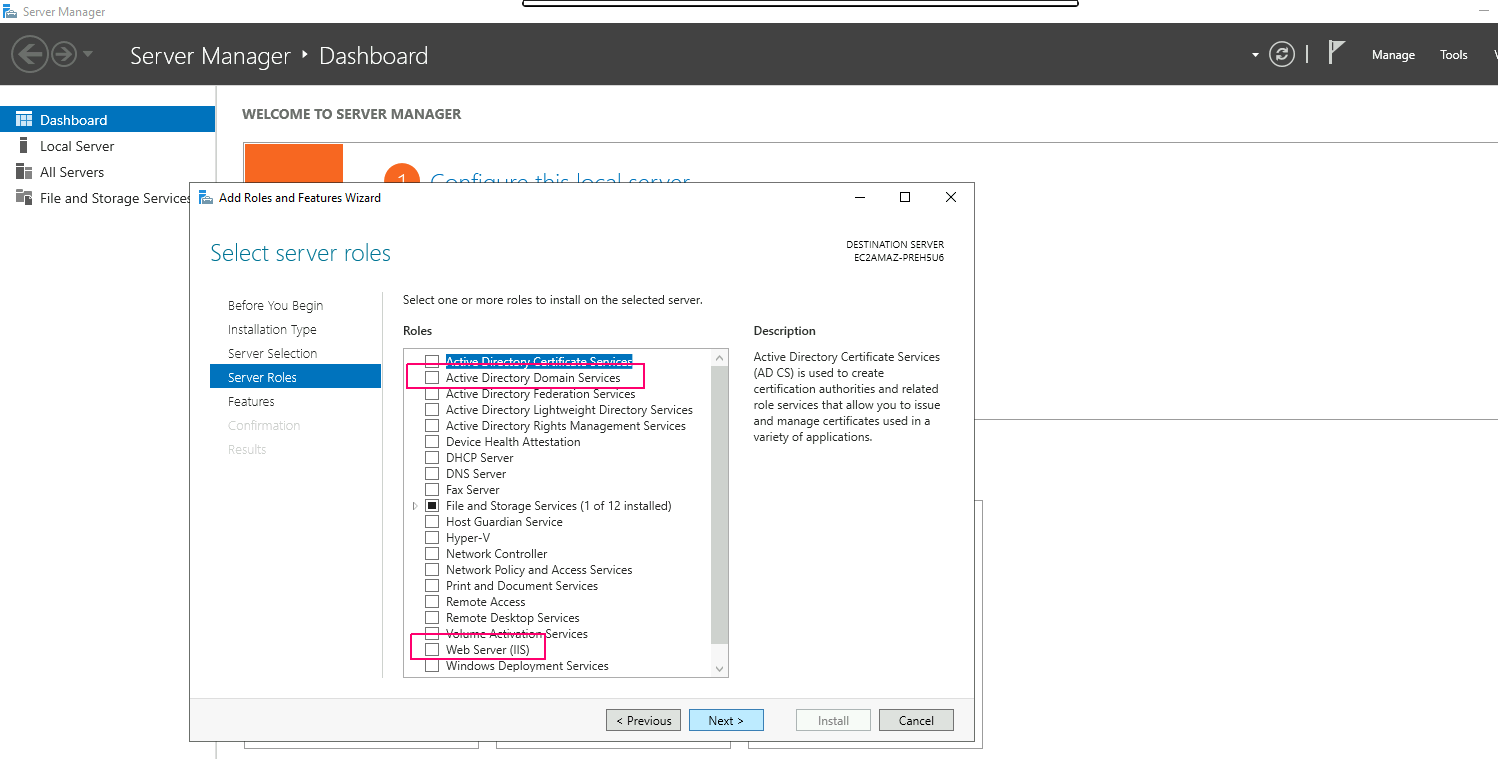1498x759 pixels.
Task: Click the Add Roles and Features Wizard title icon
Action: coord(205,197)
